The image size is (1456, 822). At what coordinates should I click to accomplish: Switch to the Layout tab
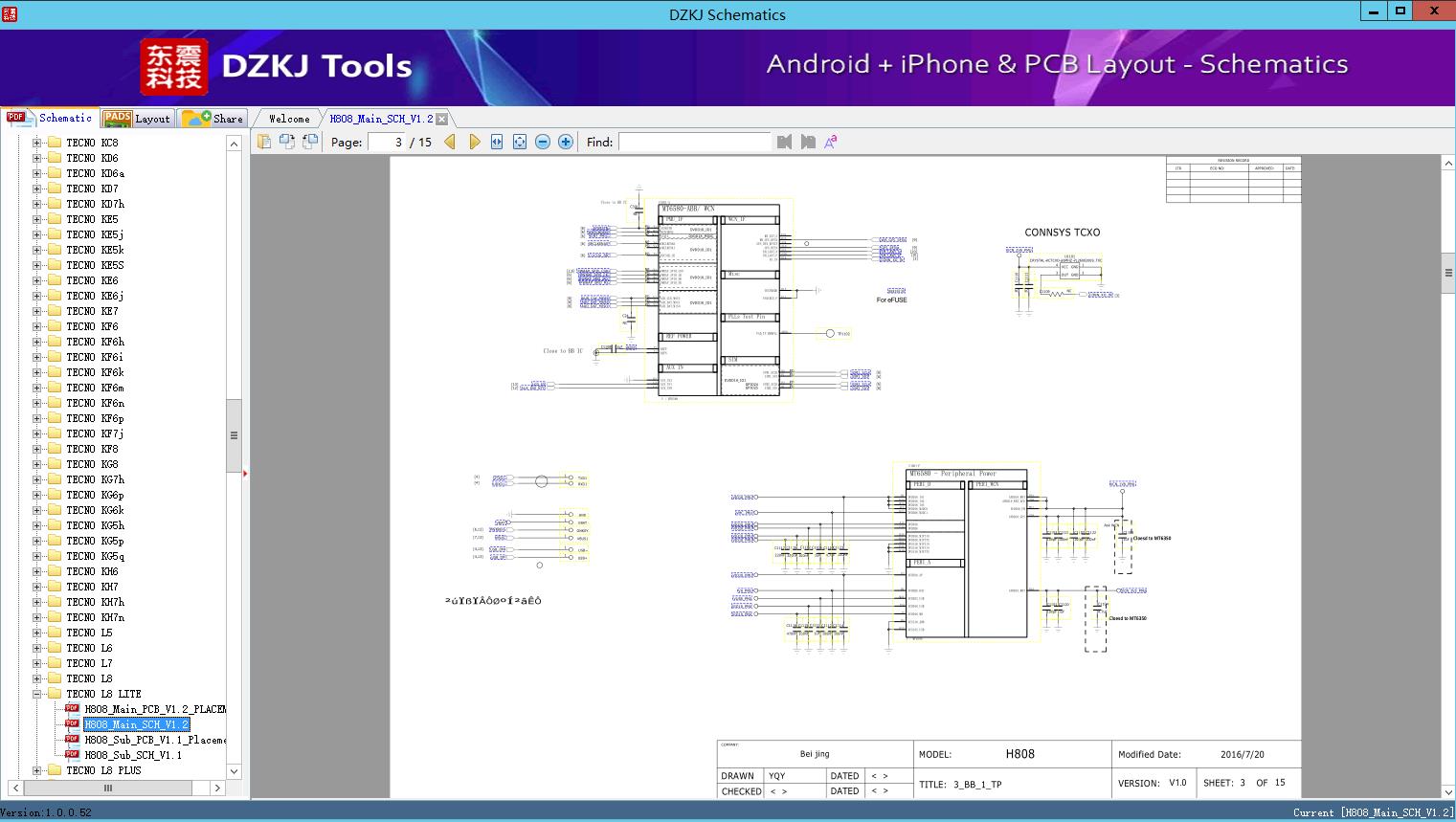[x=137, y=119]
